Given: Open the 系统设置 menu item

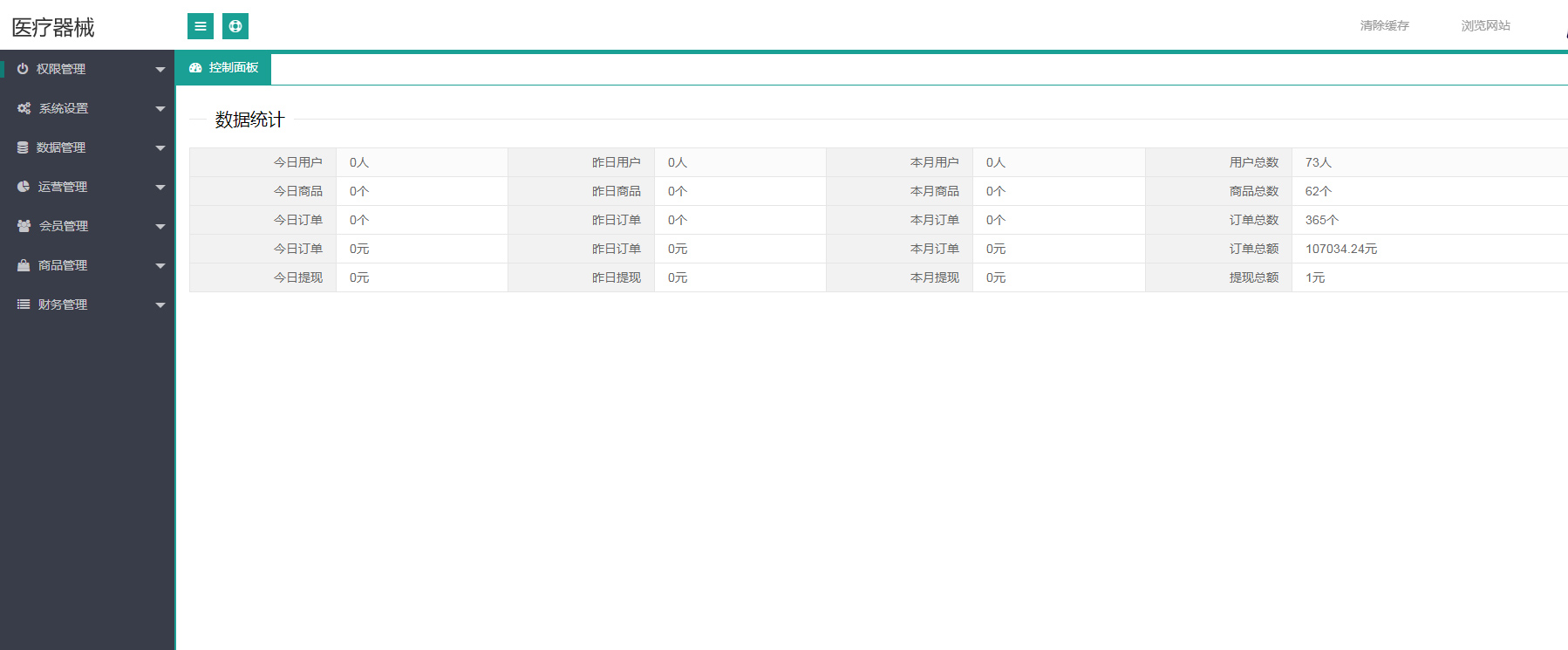Looking at the screenshot, I should (64, 108).
